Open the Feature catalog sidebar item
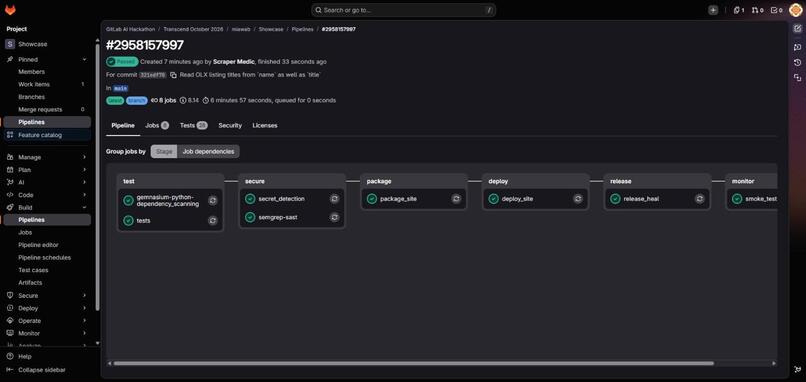Screen dimensions: 806x382 click(47, 135)
